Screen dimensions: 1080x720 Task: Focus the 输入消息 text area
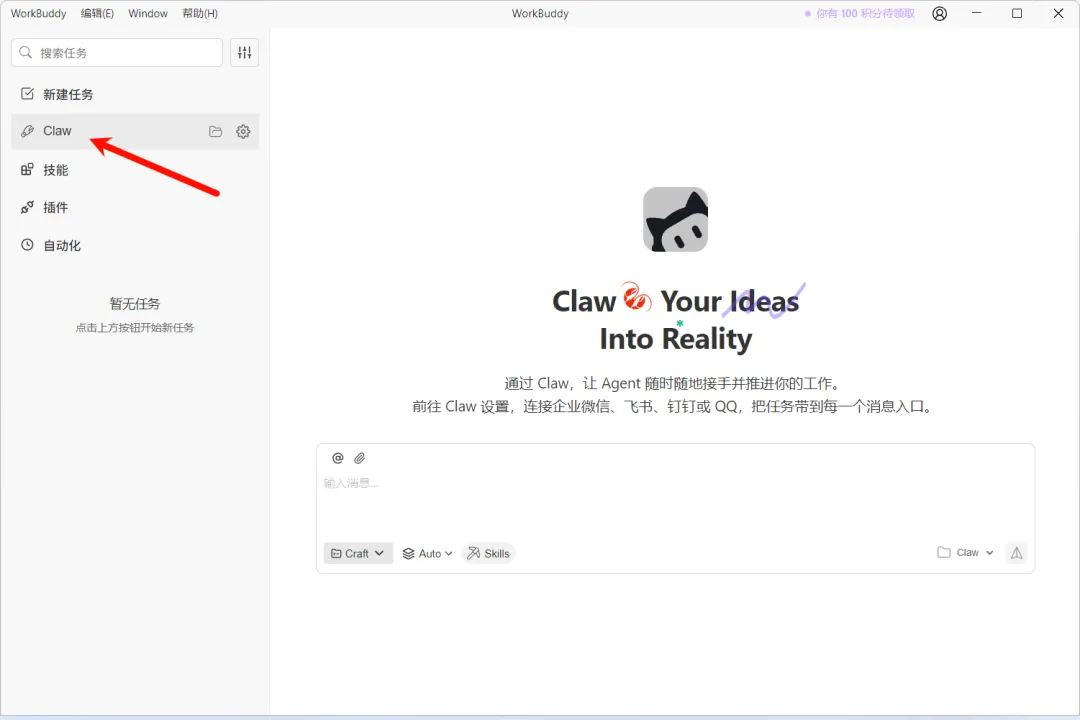[x=675, y=503]
